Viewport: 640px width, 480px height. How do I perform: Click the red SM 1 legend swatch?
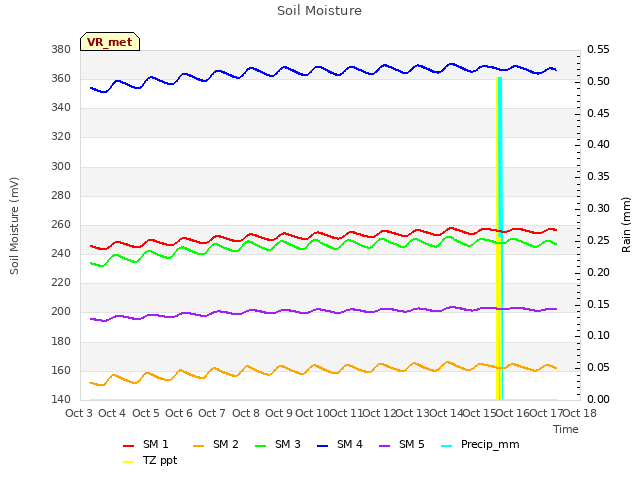(129, 446)
